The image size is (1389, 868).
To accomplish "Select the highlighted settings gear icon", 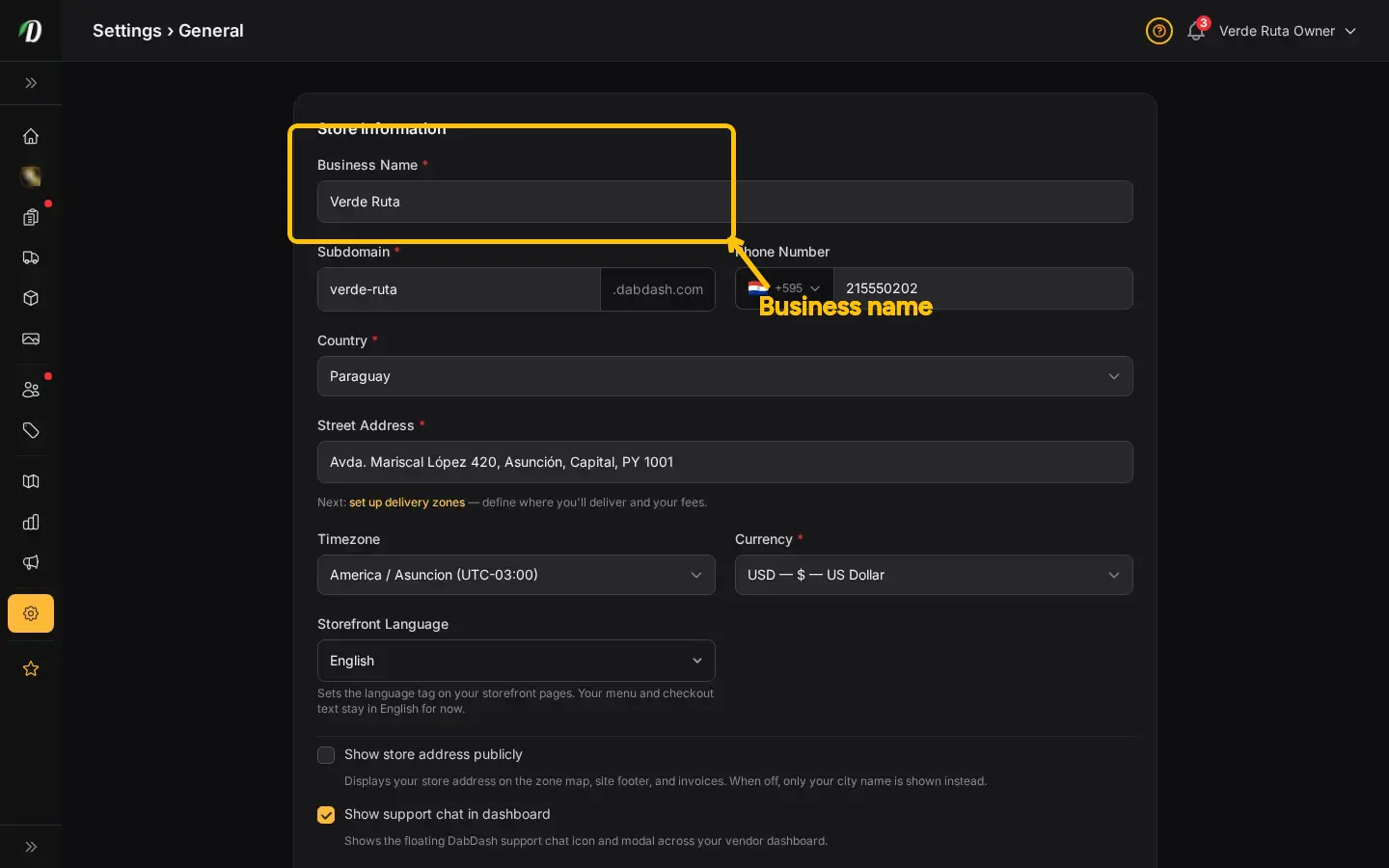I will 31,613.
